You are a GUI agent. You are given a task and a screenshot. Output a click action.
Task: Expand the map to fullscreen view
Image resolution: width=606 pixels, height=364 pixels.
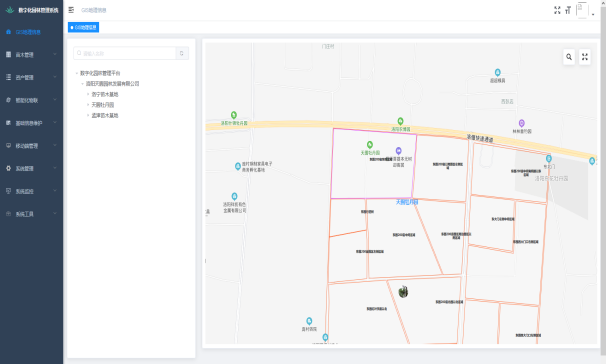585,57
